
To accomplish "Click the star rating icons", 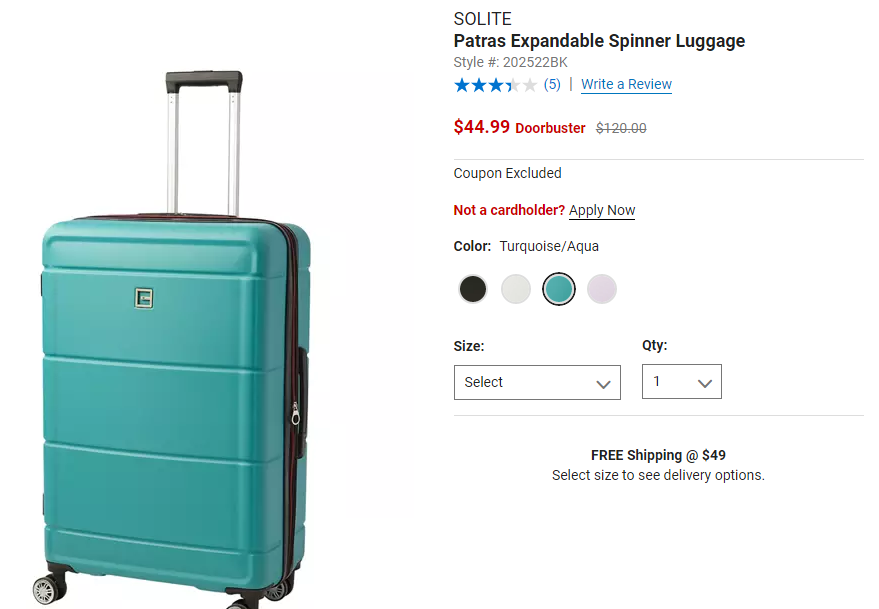I will pos(495,85).
